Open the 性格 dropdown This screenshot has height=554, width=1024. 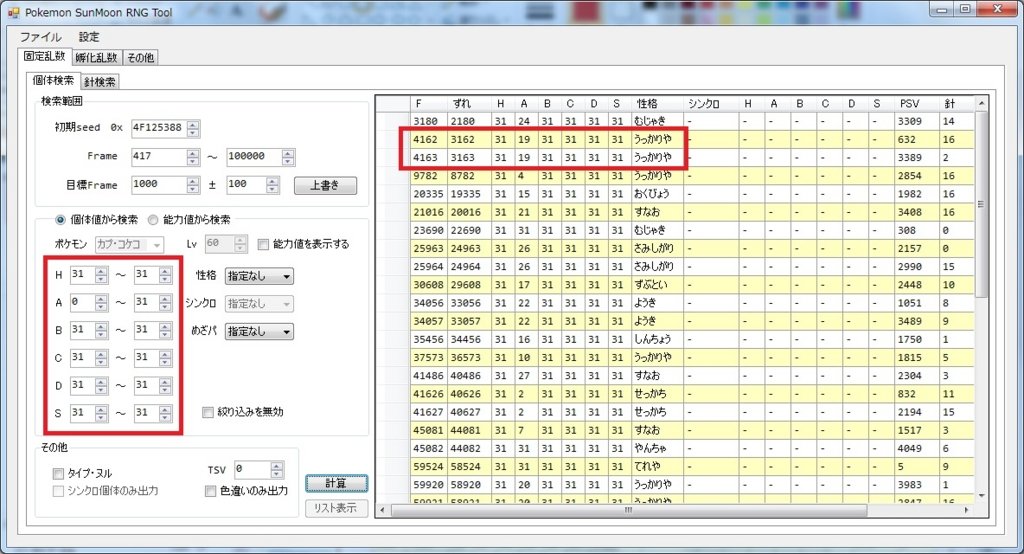click(x=259, y=276)
